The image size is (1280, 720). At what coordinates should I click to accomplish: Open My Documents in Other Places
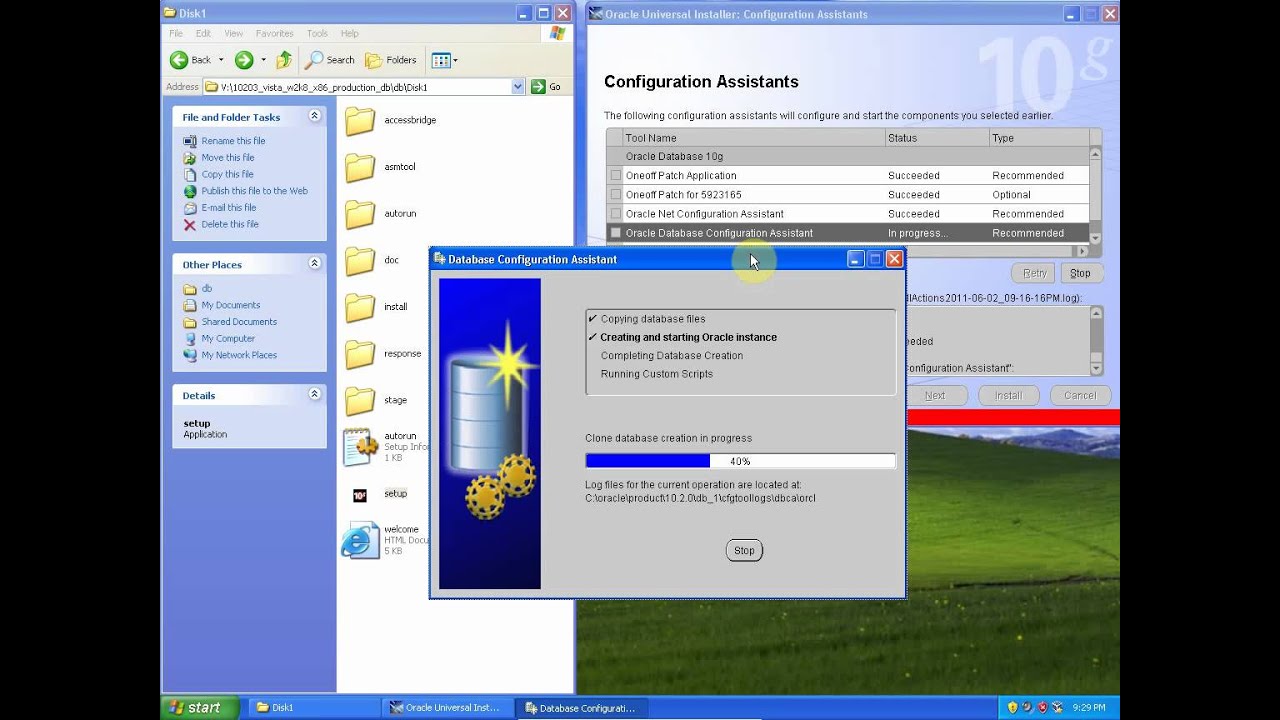coord(230,305)
